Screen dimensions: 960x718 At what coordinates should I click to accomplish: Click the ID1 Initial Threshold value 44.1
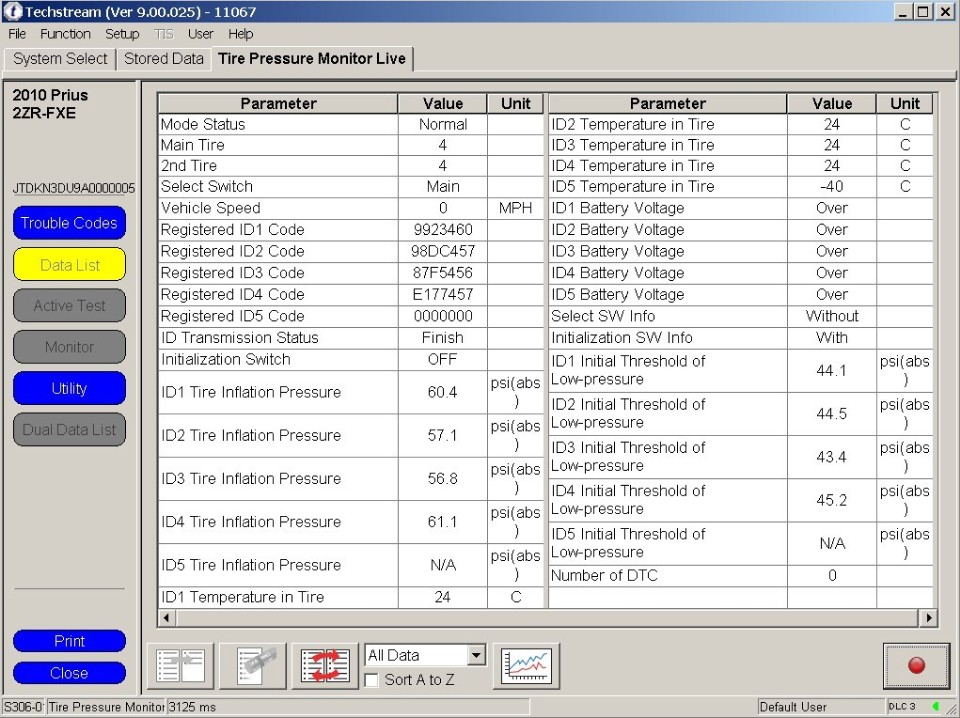pos(831,370)
